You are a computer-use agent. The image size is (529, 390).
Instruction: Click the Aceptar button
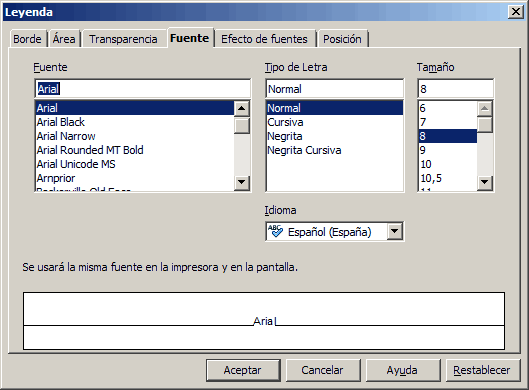tap(243, 370)
